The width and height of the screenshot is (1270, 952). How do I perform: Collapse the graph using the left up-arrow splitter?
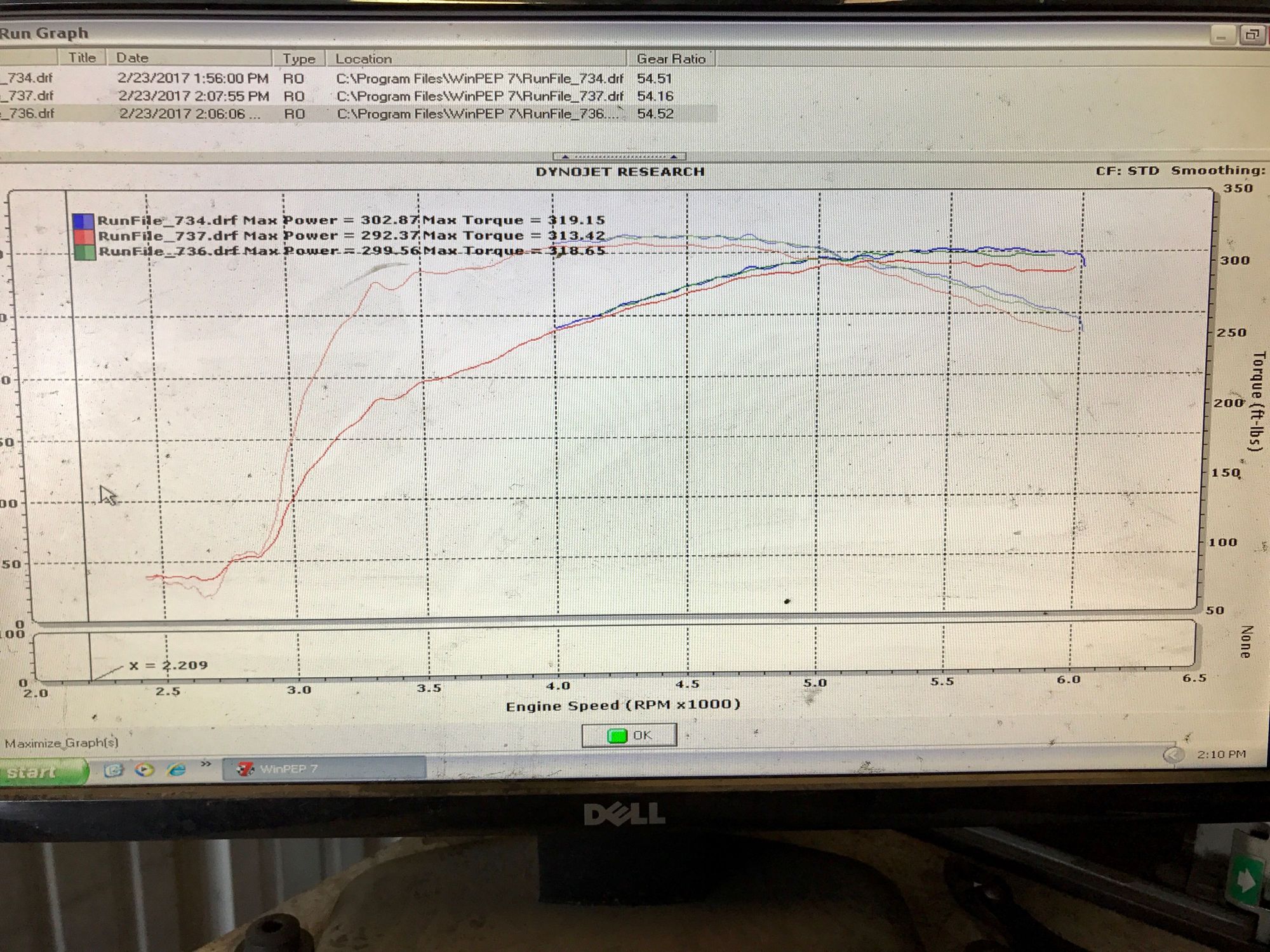tap(565, 157)
